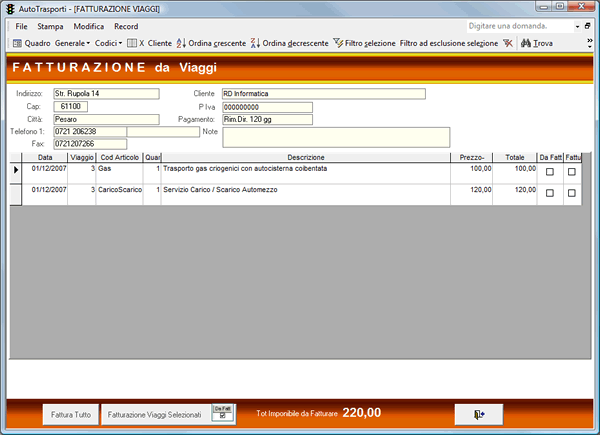
Task: Click Fatturazione Viaggi Selezionati button
Action: [x=155, y=414]
